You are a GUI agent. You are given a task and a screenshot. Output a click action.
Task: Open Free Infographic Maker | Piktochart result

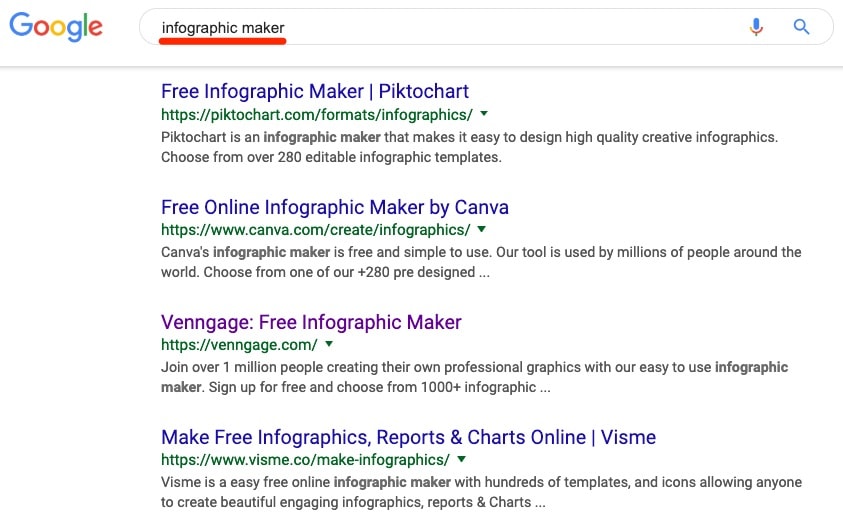pyautogui.click(x=315, y=91)
